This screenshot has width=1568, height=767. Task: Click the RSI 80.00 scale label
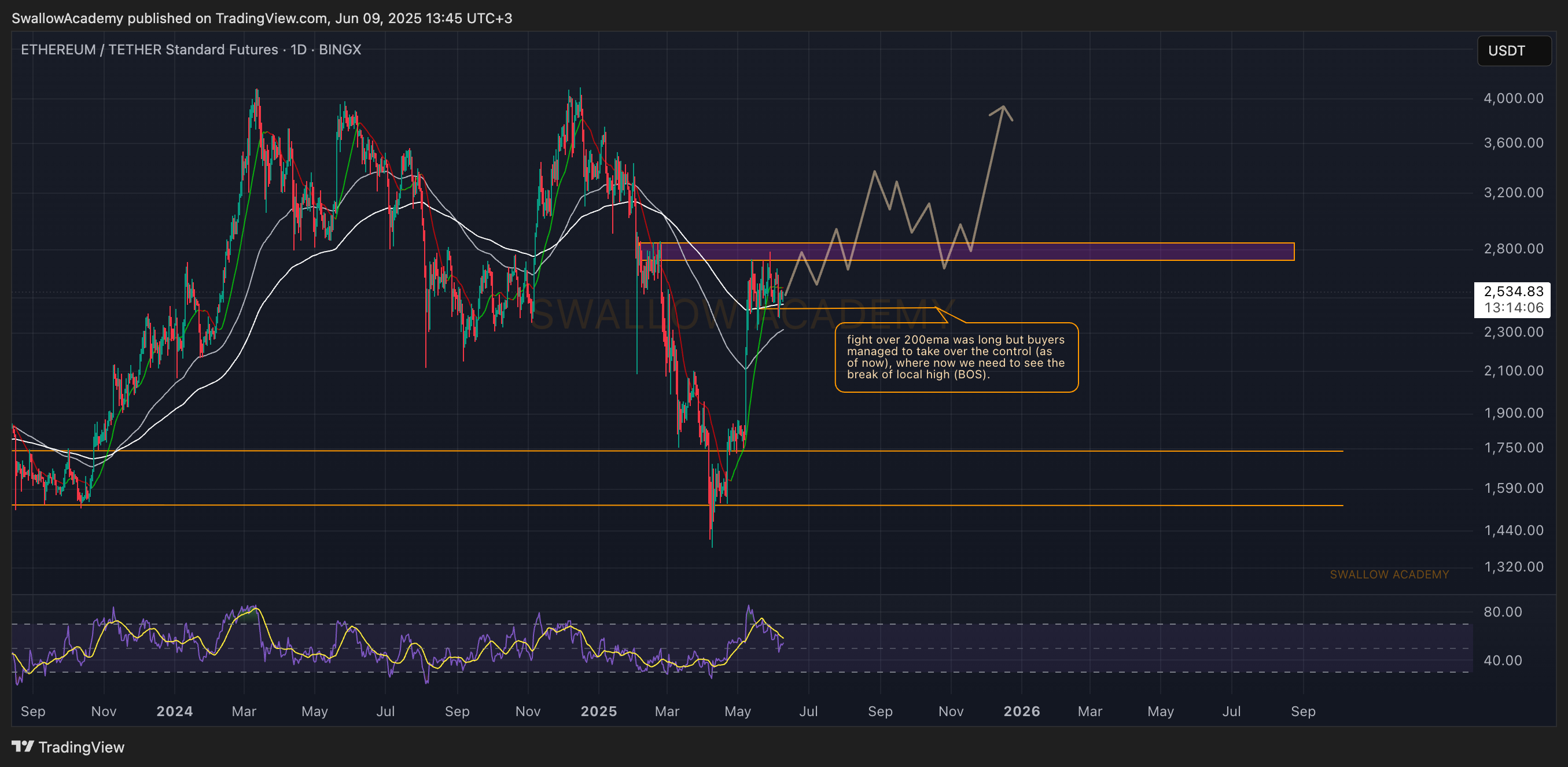tap(1502, 612)
